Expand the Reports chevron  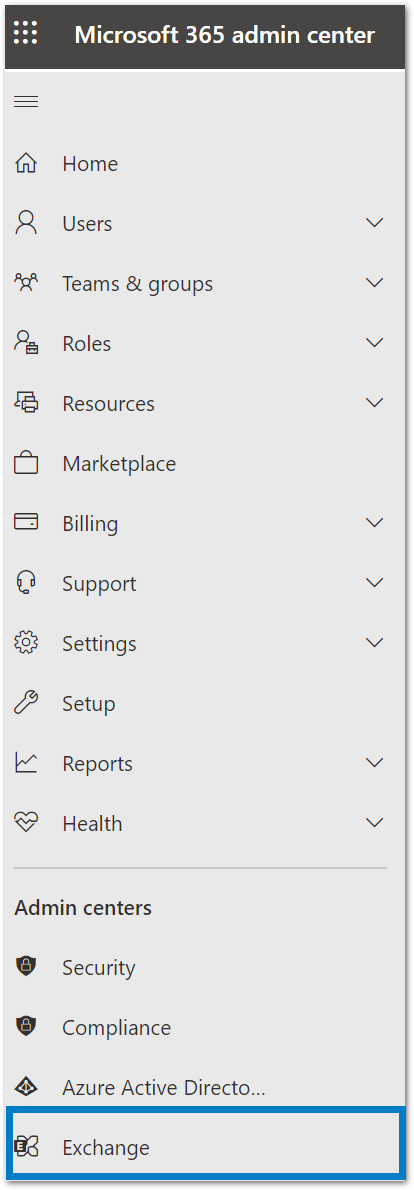point(375,763)
